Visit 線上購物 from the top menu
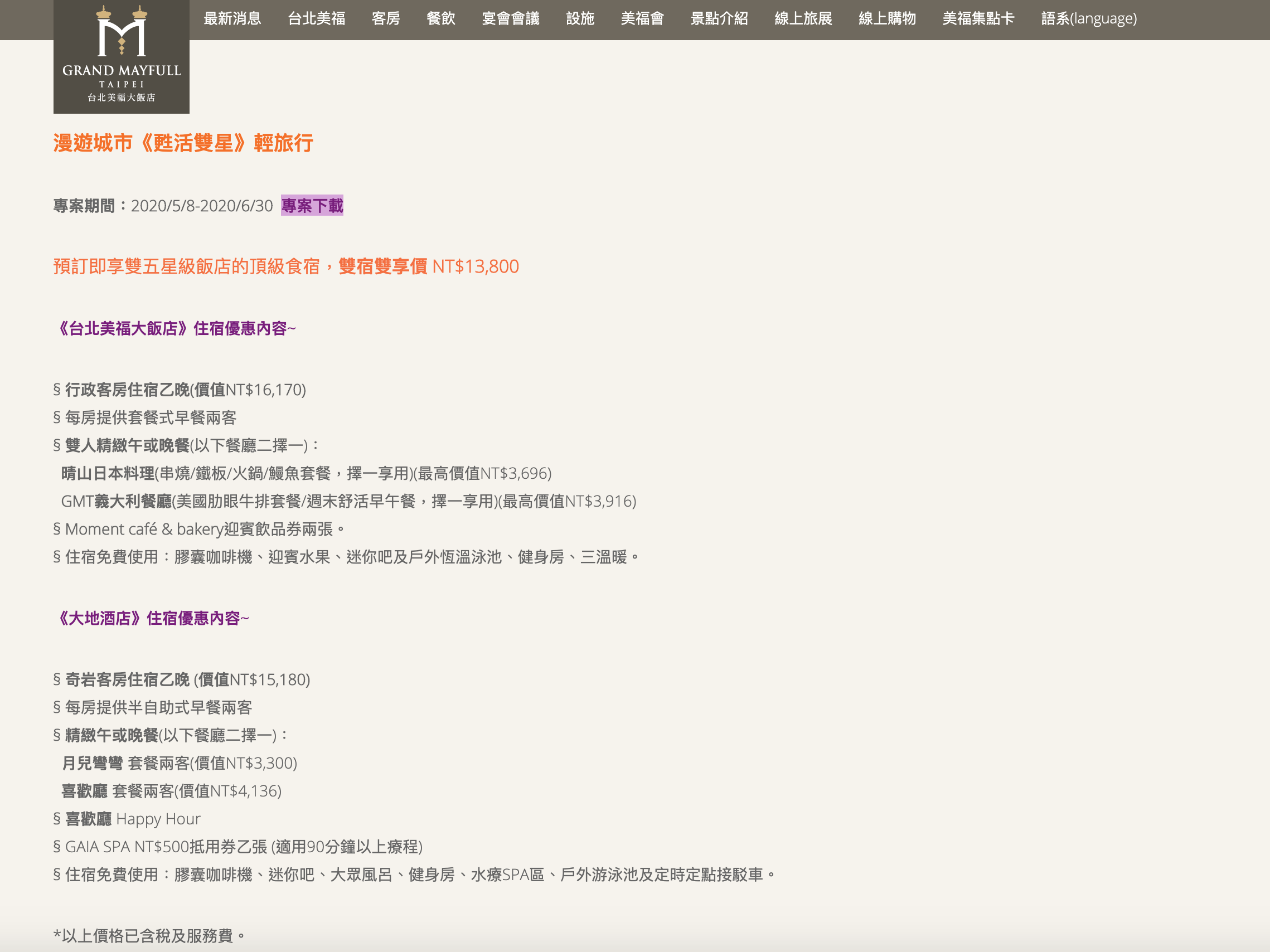The width and height of the screenshot is (1270, 952). 887,19
